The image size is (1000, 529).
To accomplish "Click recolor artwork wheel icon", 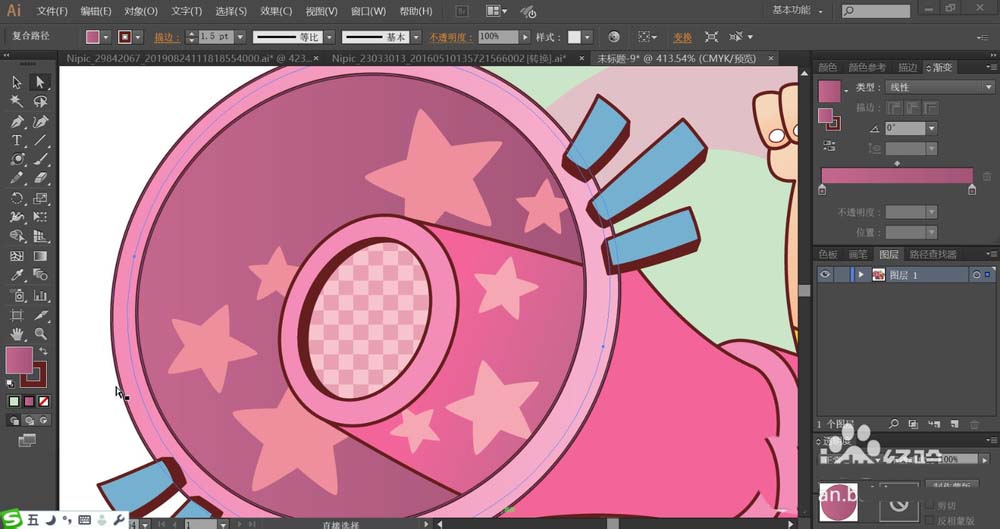I will click(x=614, y=37).
